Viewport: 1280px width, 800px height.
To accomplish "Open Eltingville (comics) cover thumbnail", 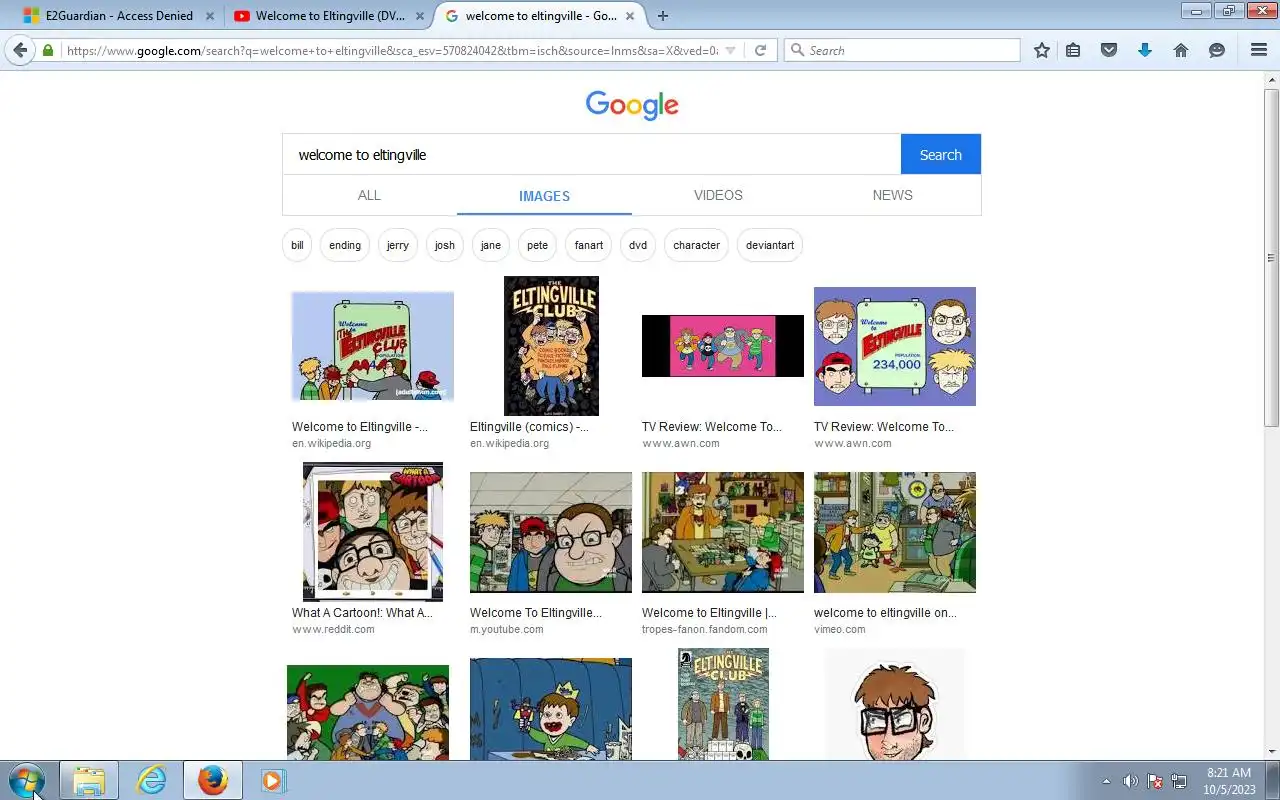I will 551,346.
